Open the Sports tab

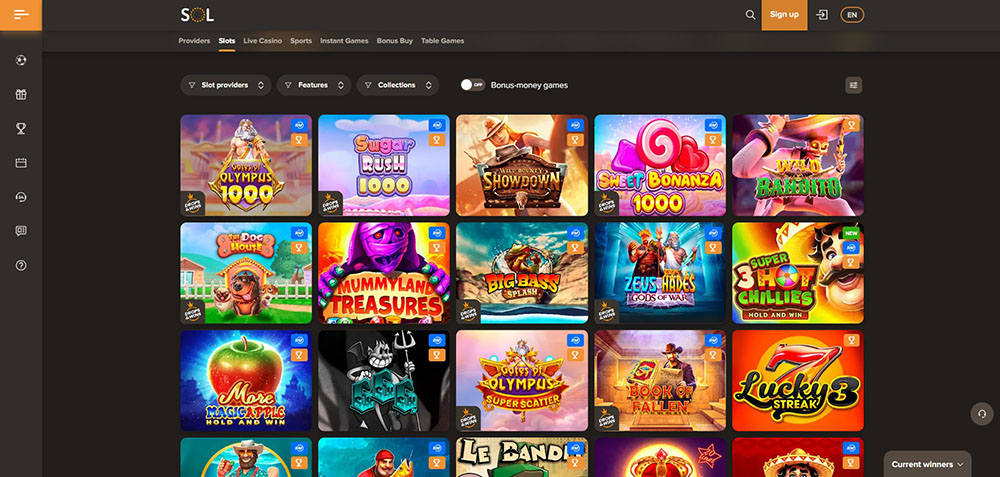(301, 41)
